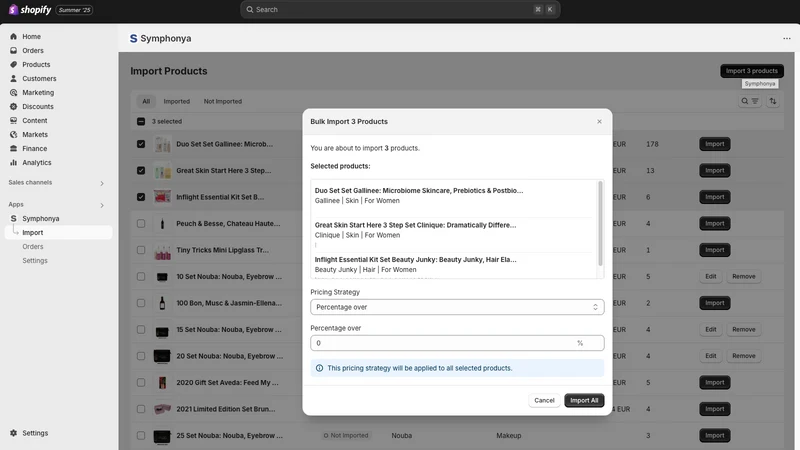Open Markets globe icon
The height and width of the screenshot is (450, 800).
13,135
